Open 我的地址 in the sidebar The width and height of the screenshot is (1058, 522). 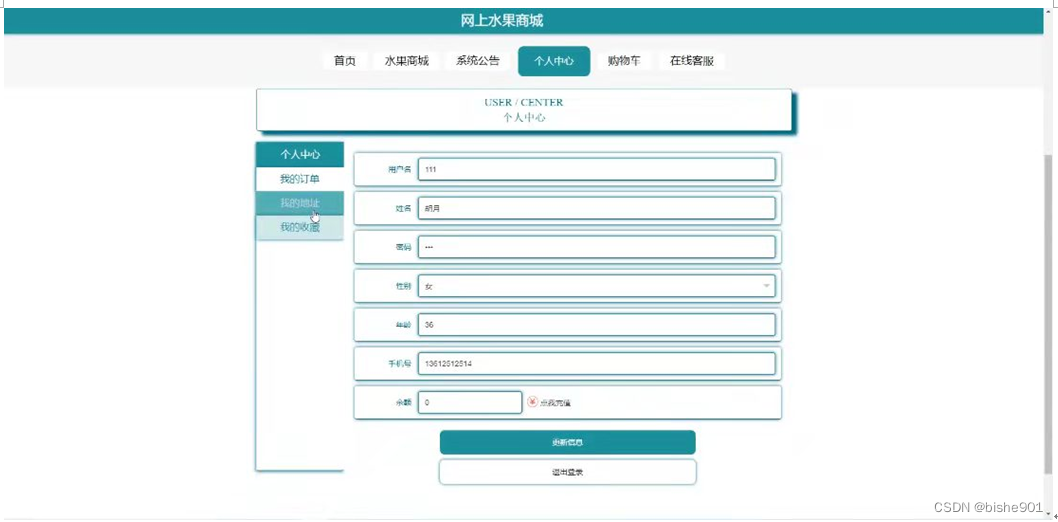(300, 203)
